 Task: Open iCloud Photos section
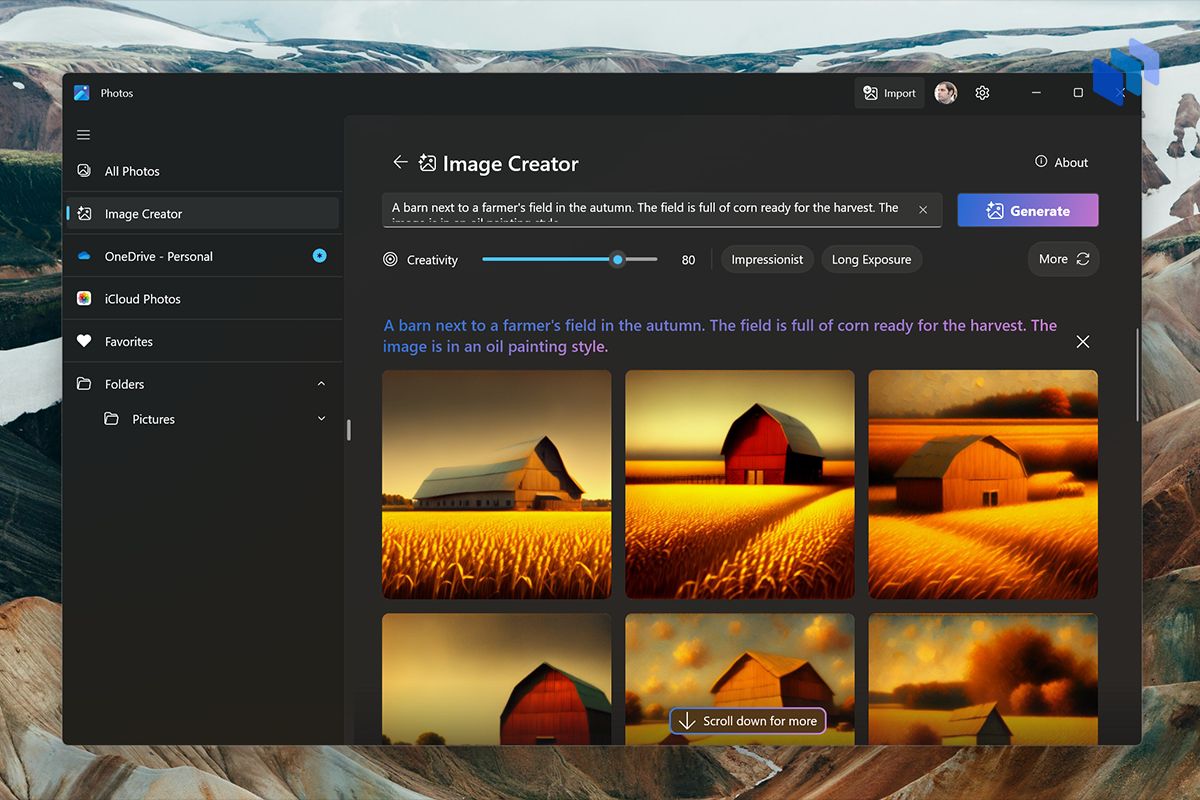click(x=203, y=299)
